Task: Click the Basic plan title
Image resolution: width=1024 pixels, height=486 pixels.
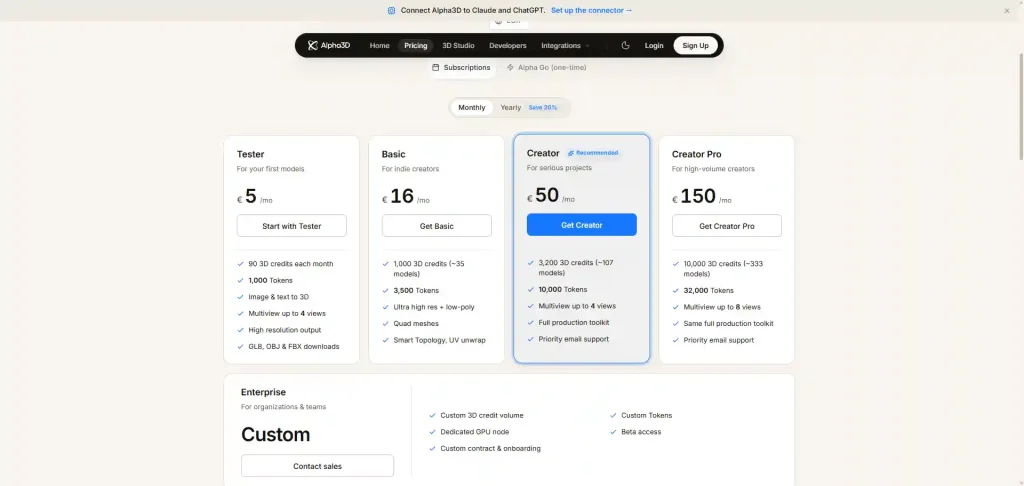Action: point(394,154)
